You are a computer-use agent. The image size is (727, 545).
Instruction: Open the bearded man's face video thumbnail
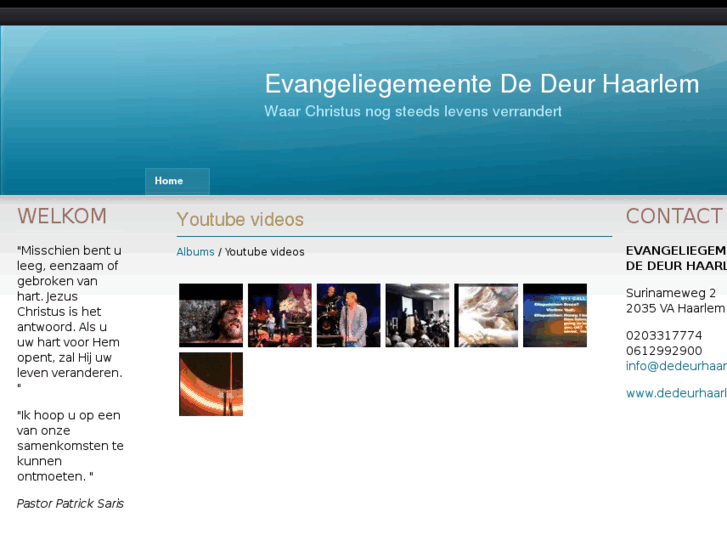[211, 315]
